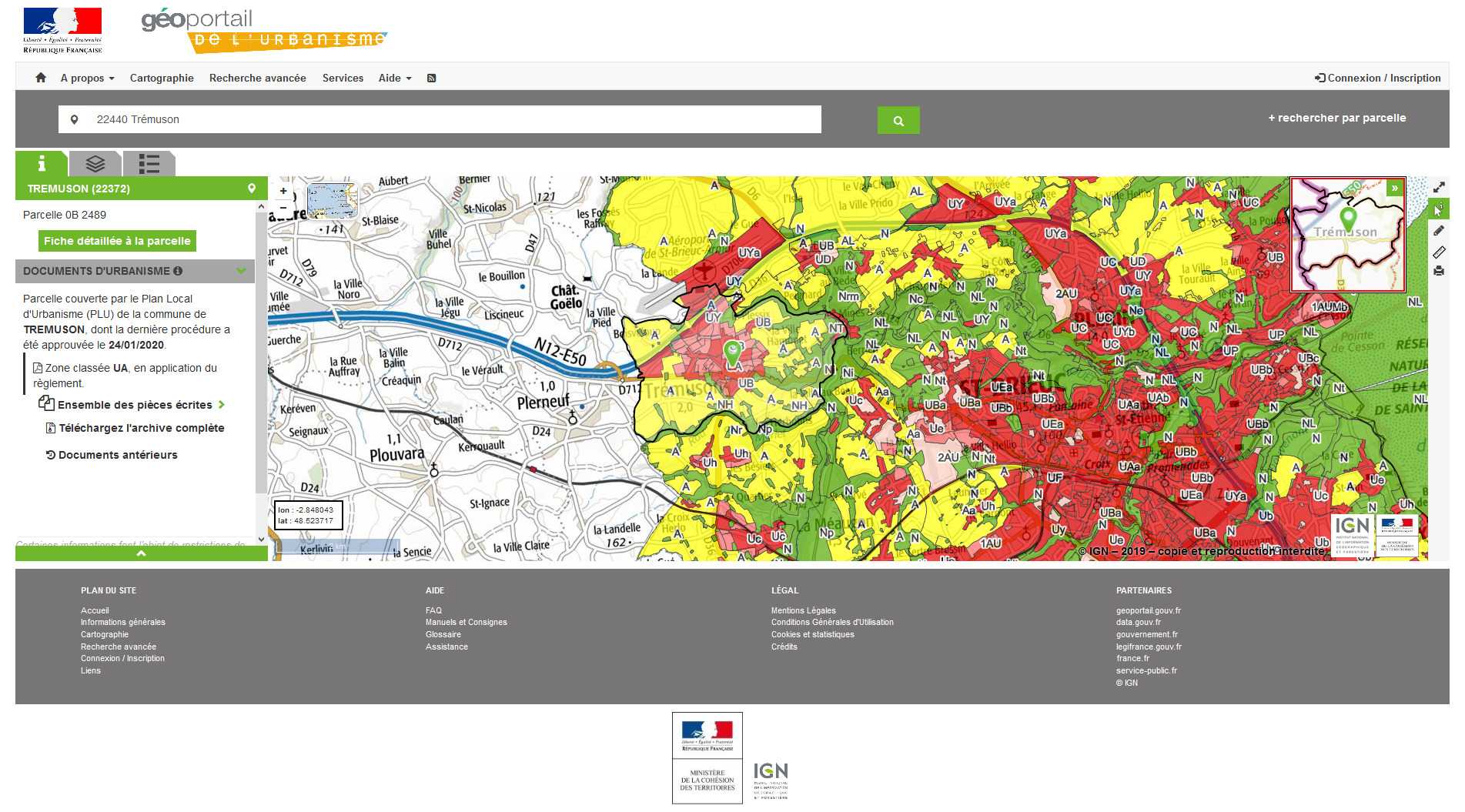
Task: Open the Cartographie menu item
Action: [x=162, y=78]
